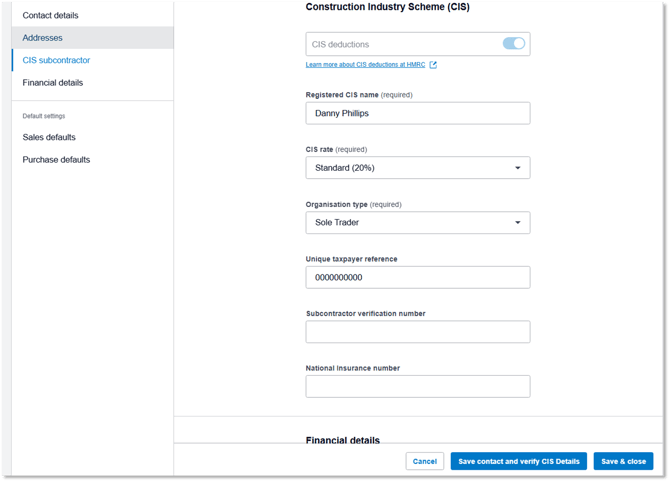The image size is (670, 482).
Task: Click the Organisation type dropdown arrow
Action: [517, 223]
